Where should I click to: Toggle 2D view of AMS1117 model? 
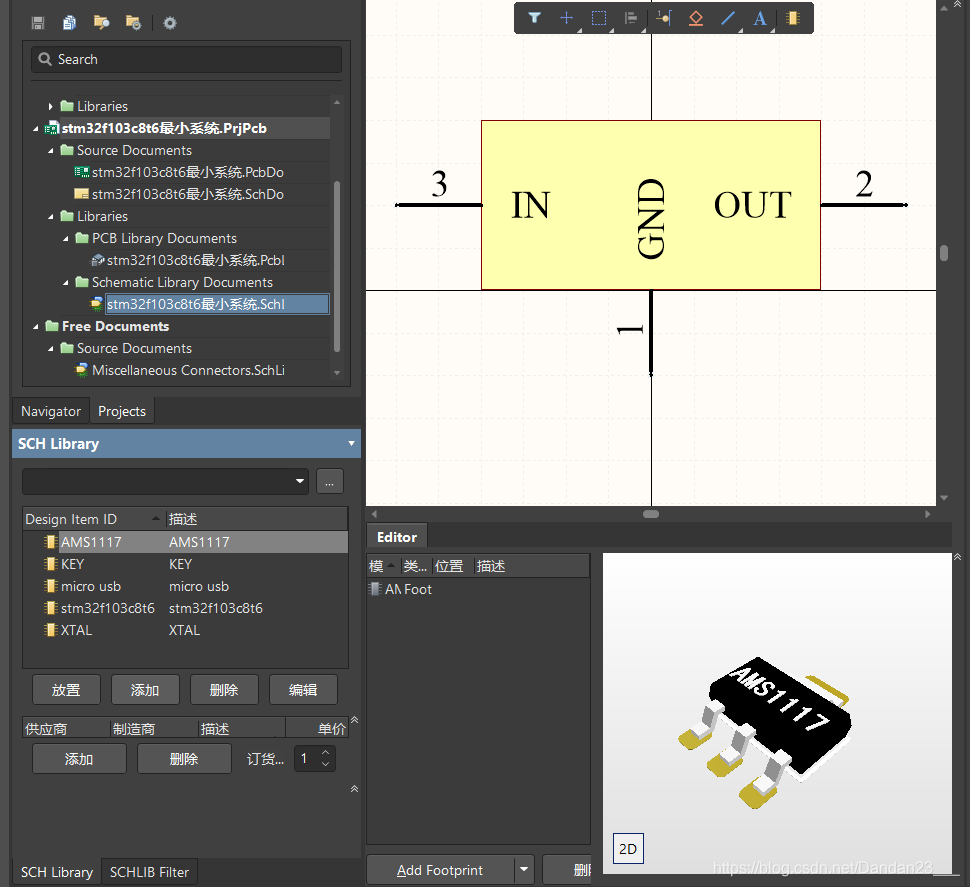[x=628, y=850]
